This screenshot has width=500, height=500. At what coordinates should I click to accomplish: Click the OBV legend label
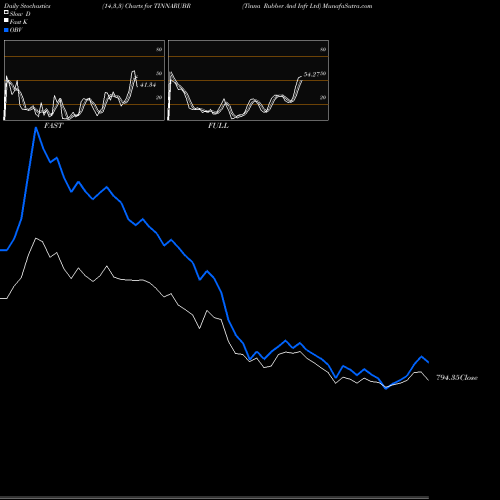pyautogui.click(x=16, y=30)
